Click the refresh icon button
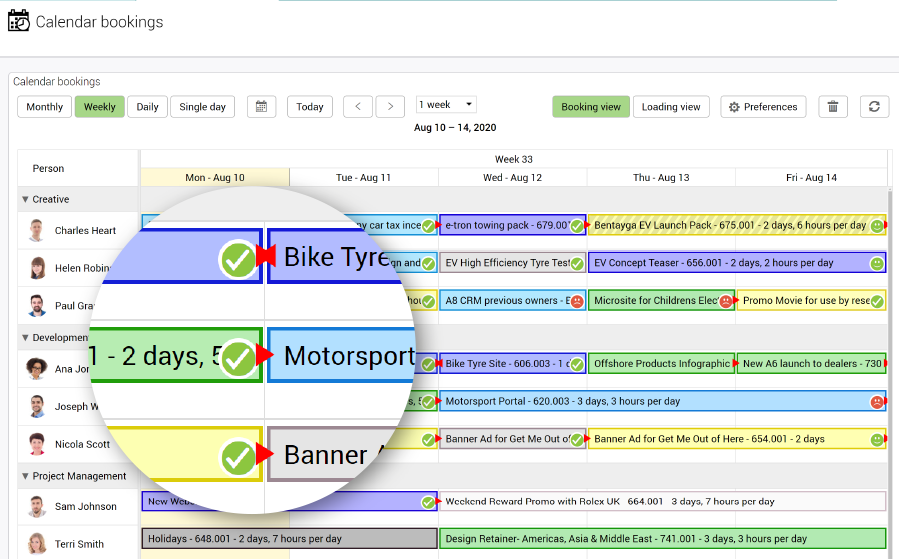This screenshot has width=900, height=559. point(874,107)
